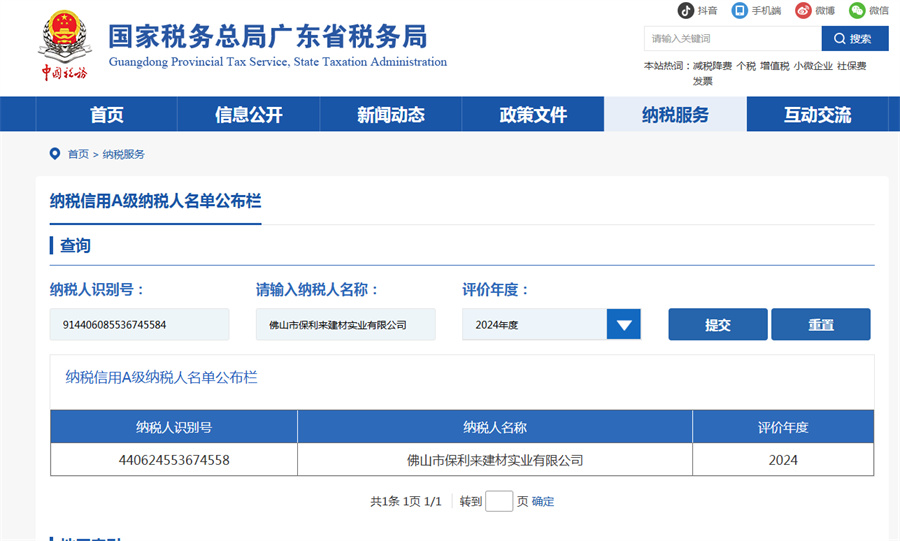Click the 重置 reset button
The image size is (900, 541).
coord(820,325)
